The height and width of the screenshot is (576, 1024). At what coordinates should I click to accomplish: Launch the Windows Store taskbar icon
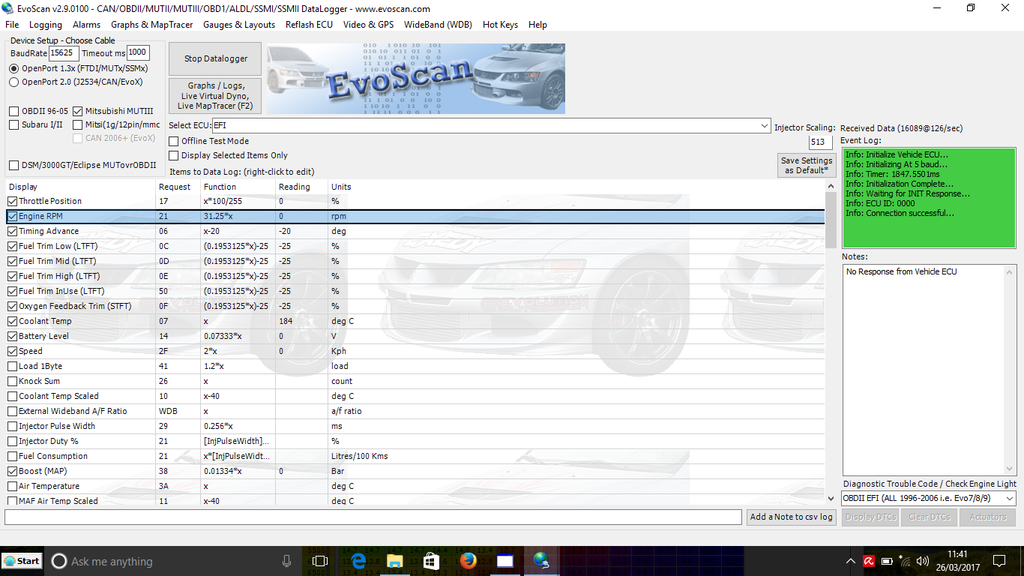[x=431, y=561]
